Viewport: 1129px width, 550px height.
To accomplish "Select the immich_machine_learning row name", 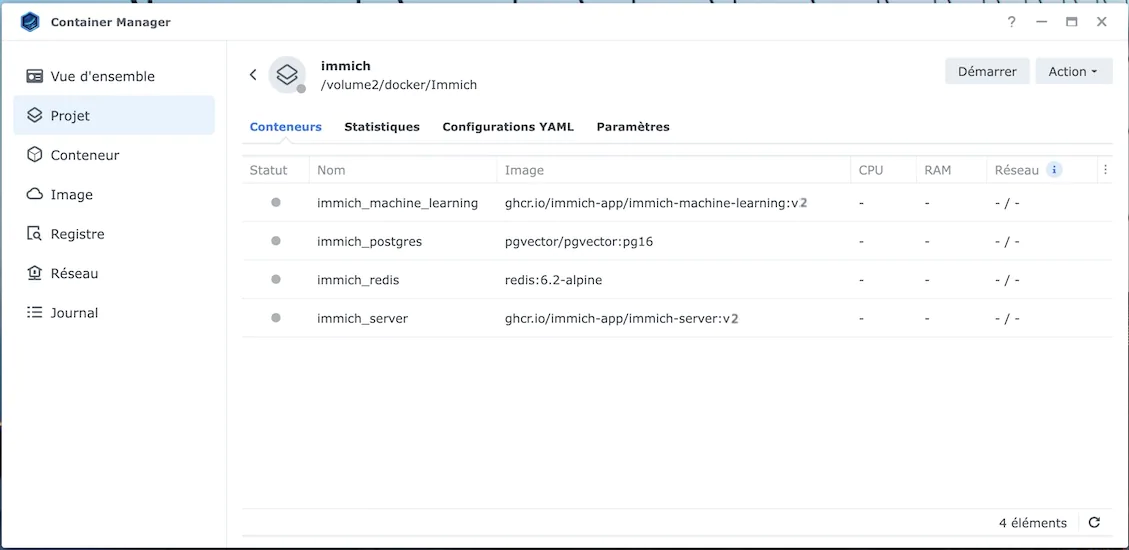I will click(x=397, y=203).
